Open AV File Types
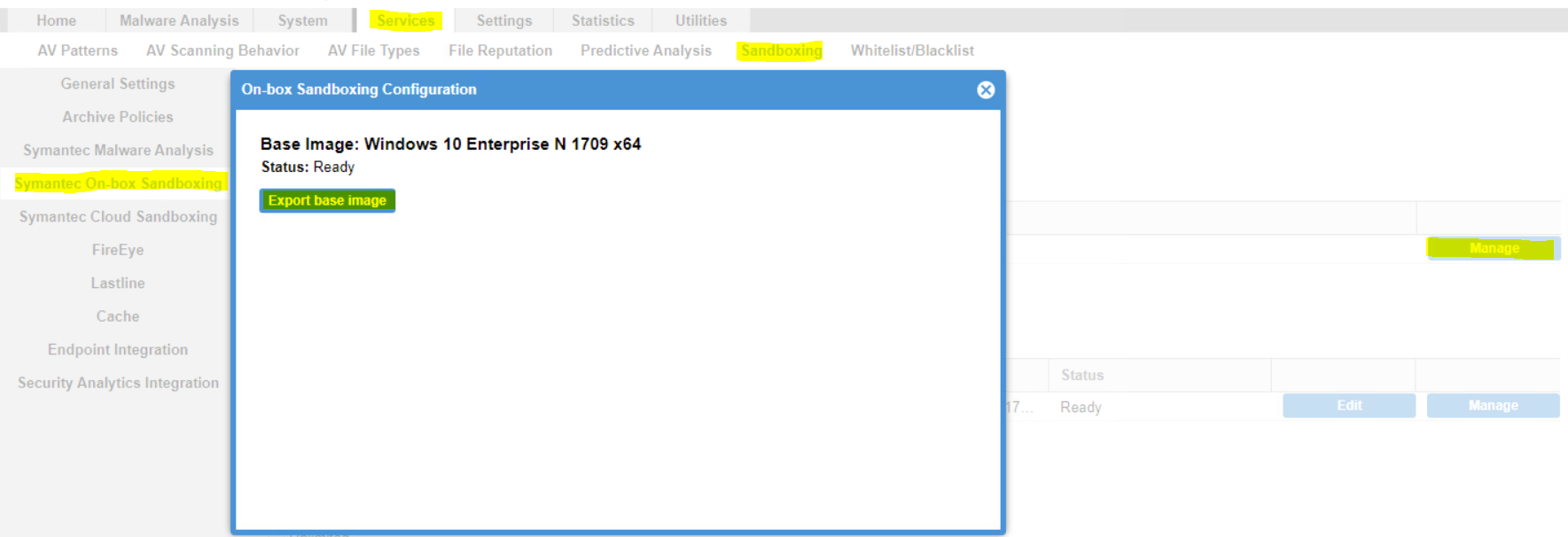Screen dimensions: 1568x537 pyautogui.click(x=374, y=51)
